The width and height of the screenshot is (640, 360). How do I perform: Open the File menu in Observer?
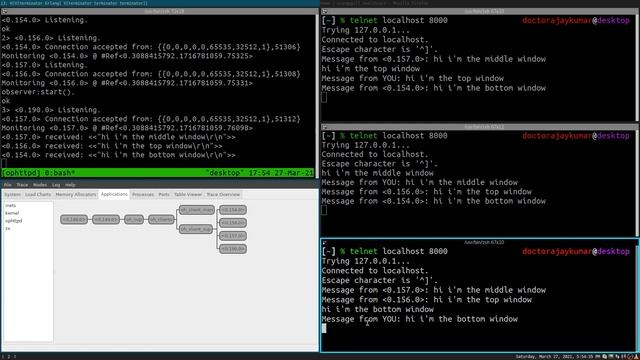tap(8, 184)
